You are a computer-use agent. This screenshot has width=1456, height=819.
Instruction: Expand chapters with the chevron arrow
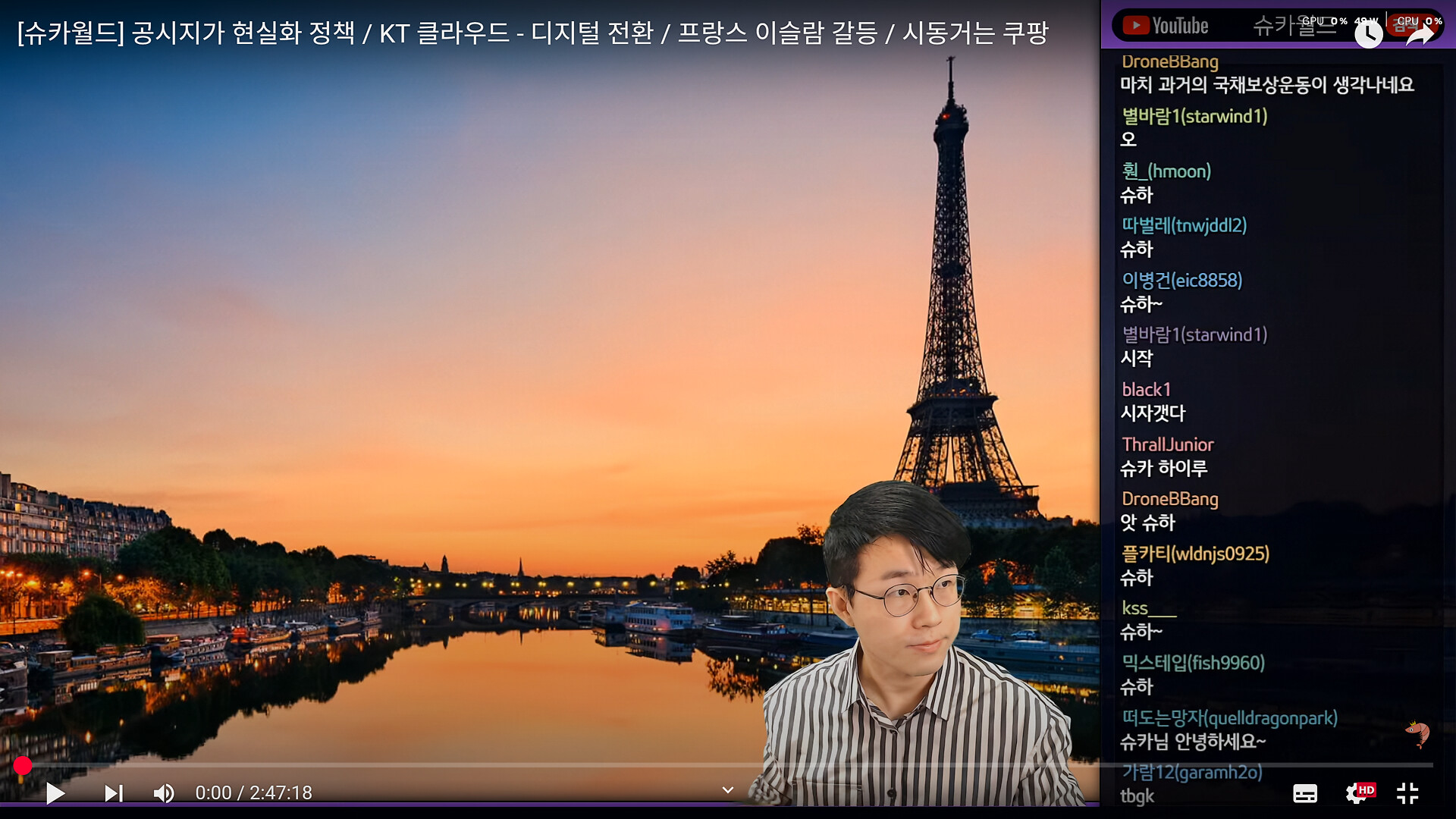point(727,790)
